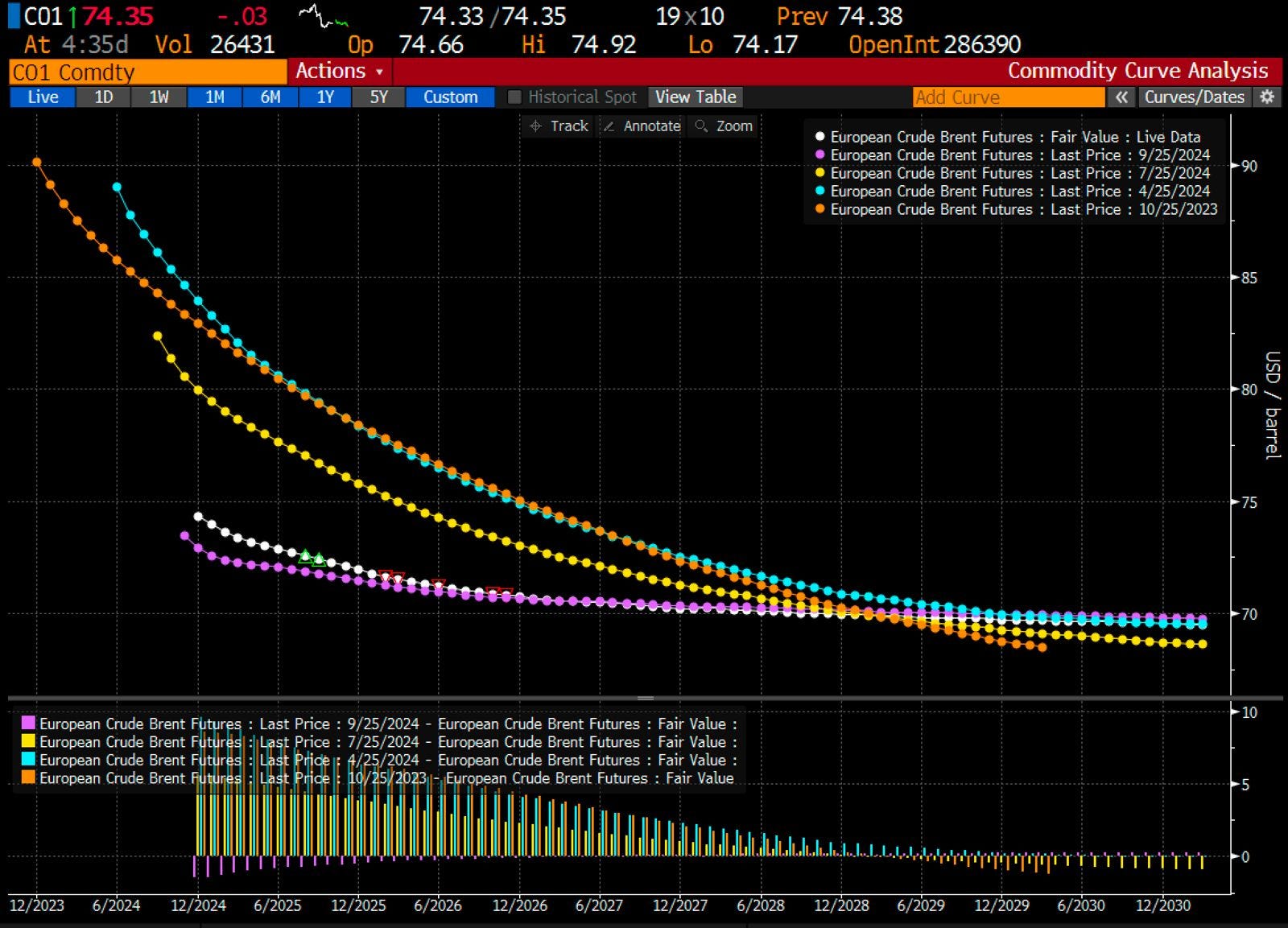Screen dimensions: 1288x928
Task: Click the At 4:35d time stamp
Action: (x=76, y=44)
